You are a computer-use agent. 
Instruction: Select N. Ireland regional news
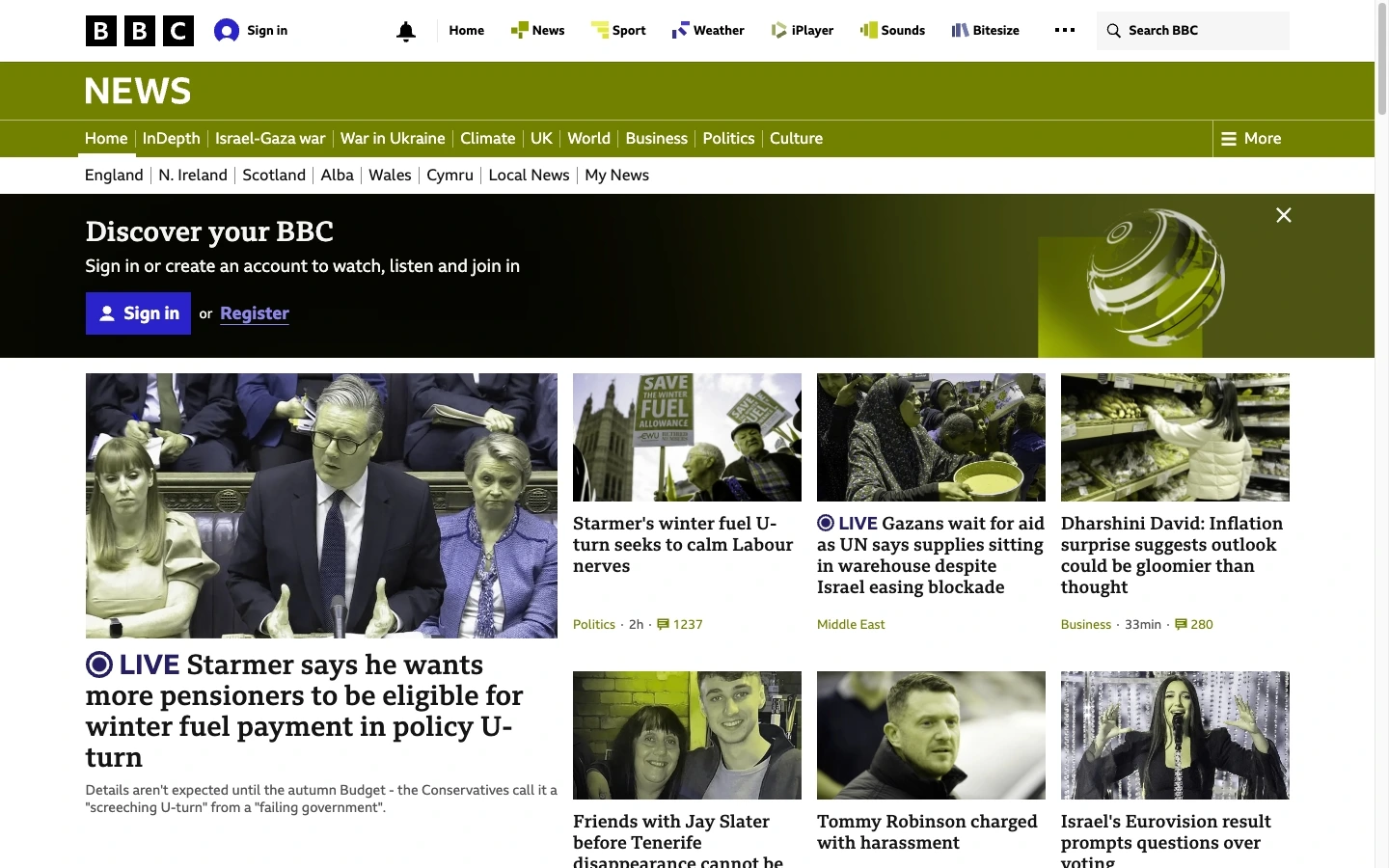pos(193,176)
